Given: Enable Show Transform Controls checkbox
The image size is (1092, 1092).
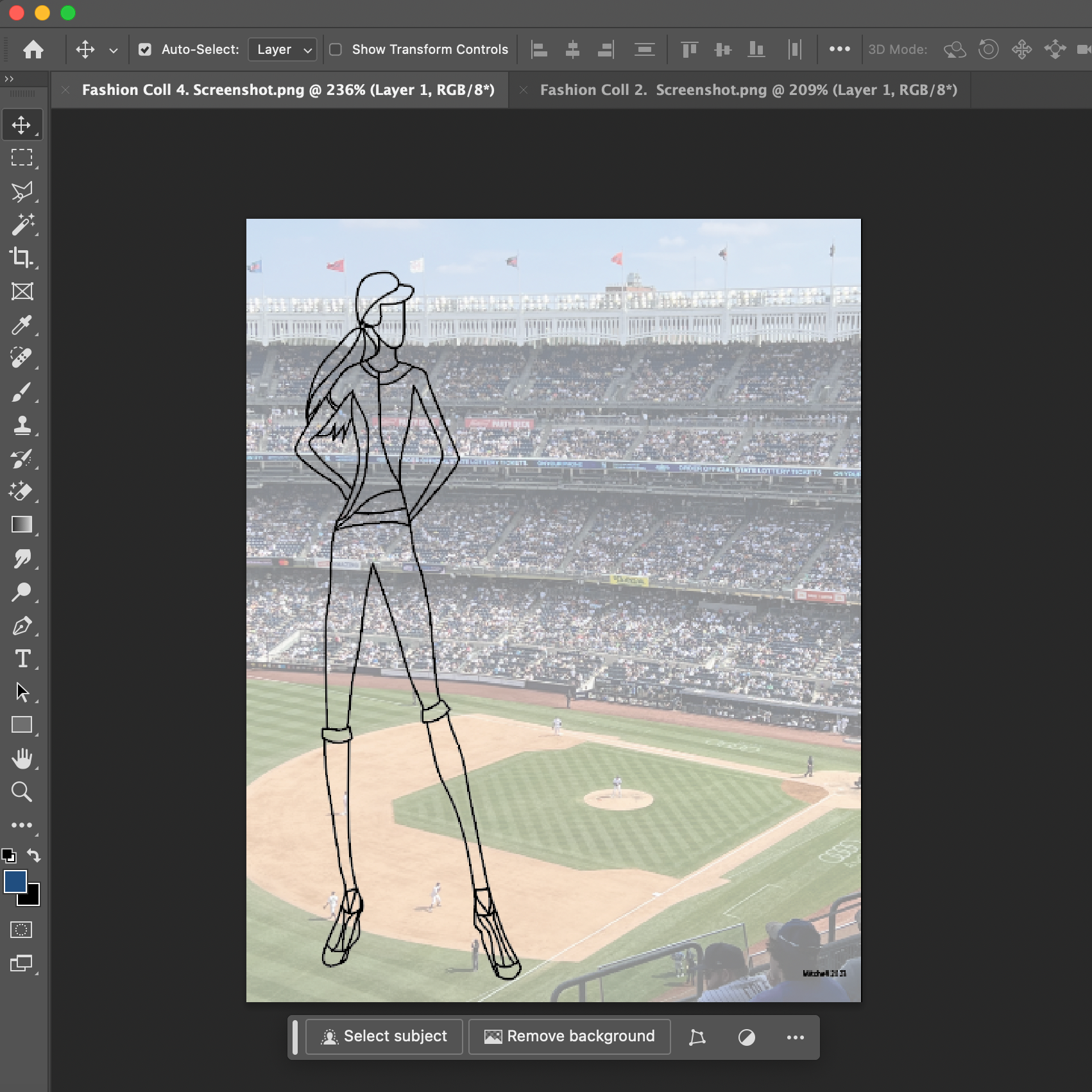Looking at the screenshot, I should coord(336,49).
